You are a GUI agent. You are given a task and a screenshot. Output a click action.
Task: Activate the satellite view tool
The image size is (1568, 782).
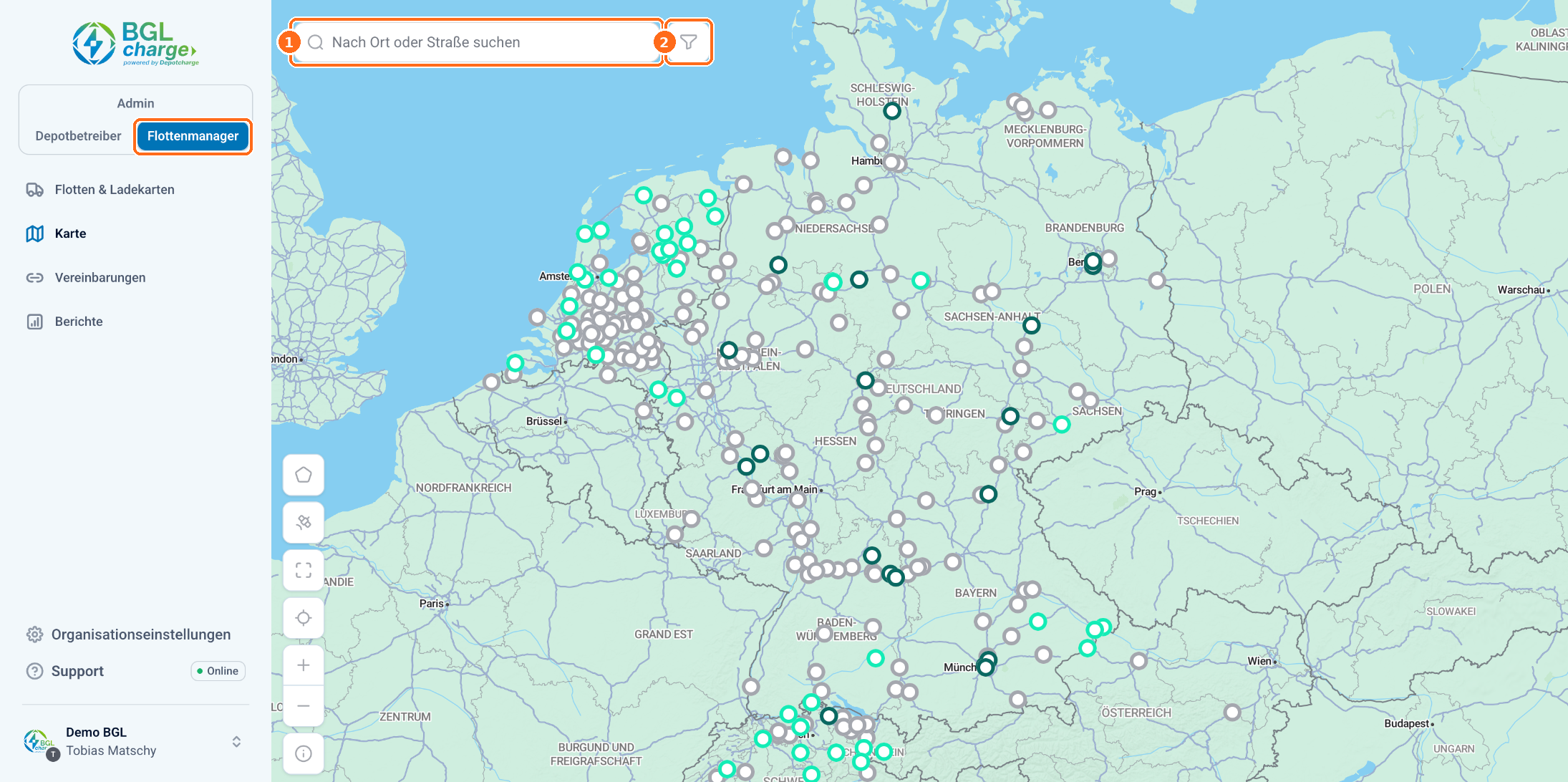(304, 522)
